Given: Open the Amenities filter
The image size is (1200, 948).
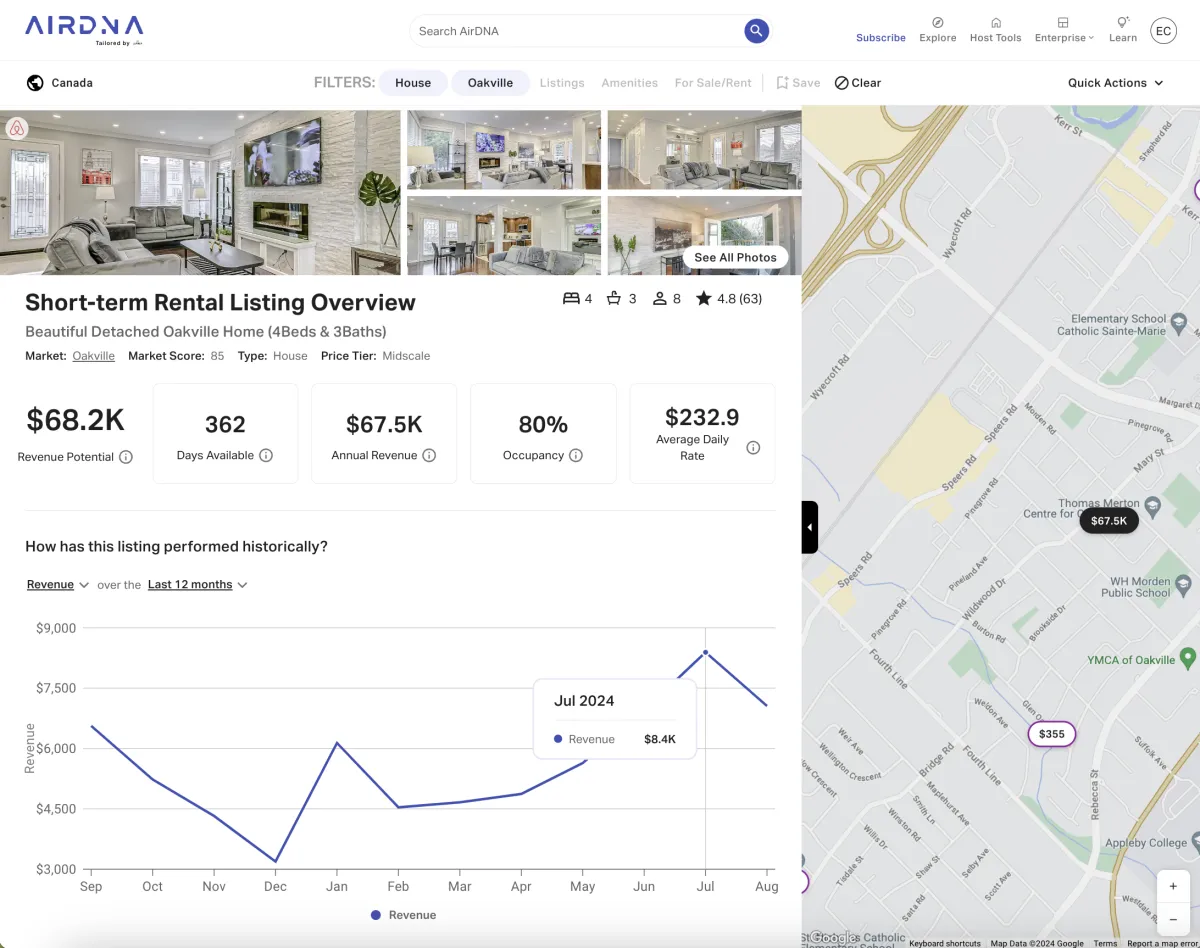Looking at the screenshot, I should point(629,83).
